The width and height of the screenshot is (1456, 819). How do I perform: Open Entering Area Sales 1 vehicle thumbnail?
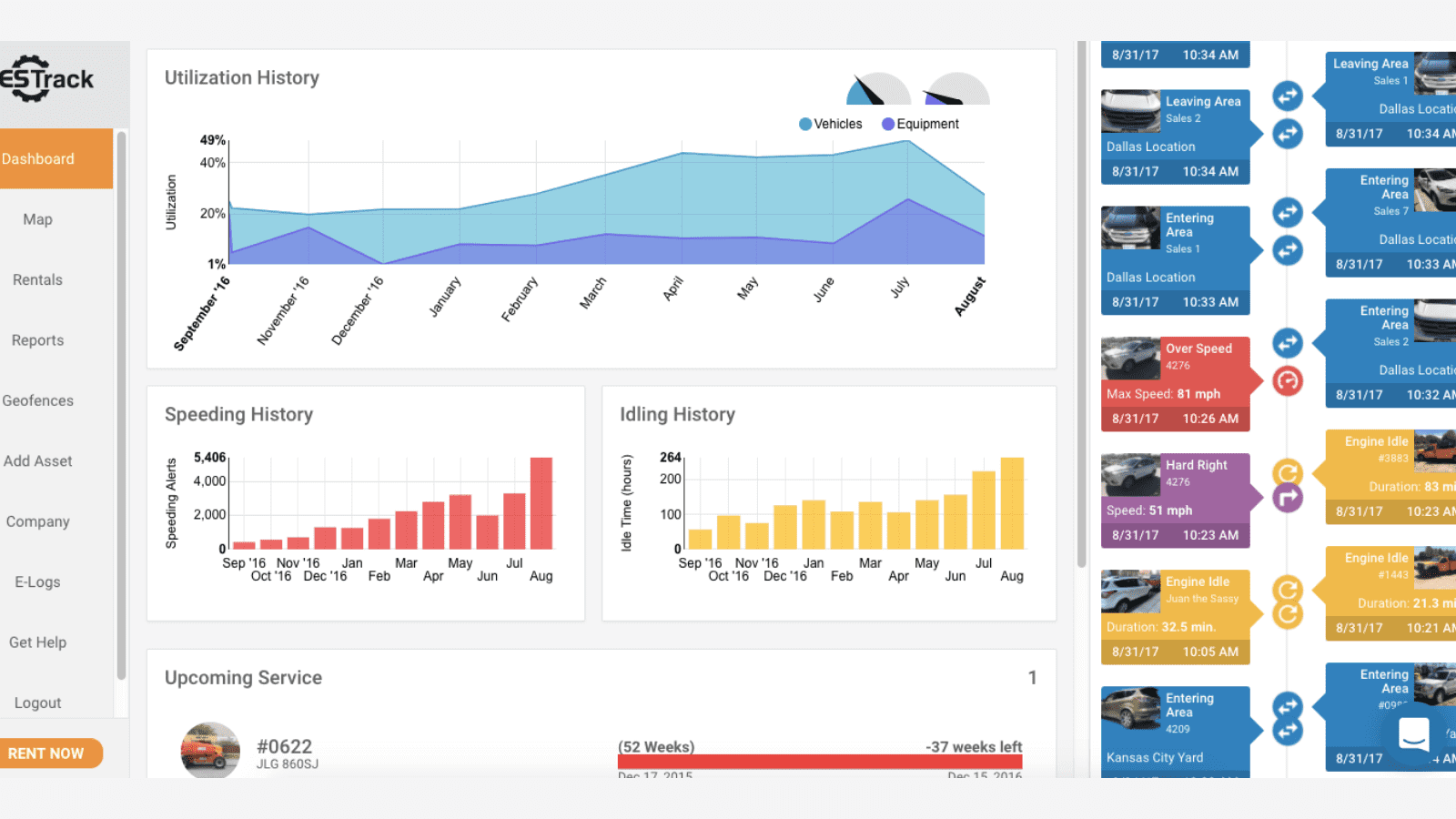1131,227
